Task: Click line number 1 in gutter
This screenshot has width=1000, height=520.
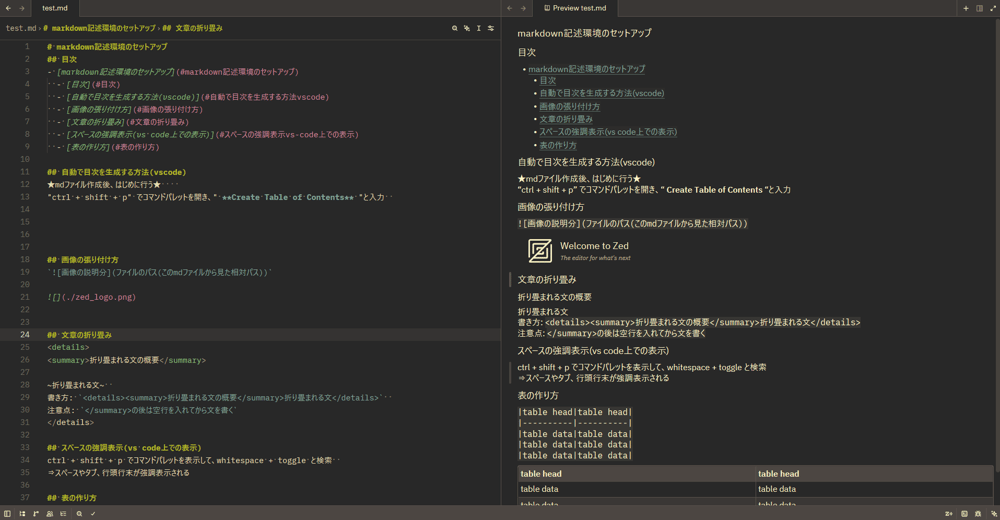Action: tap(27, 47)
